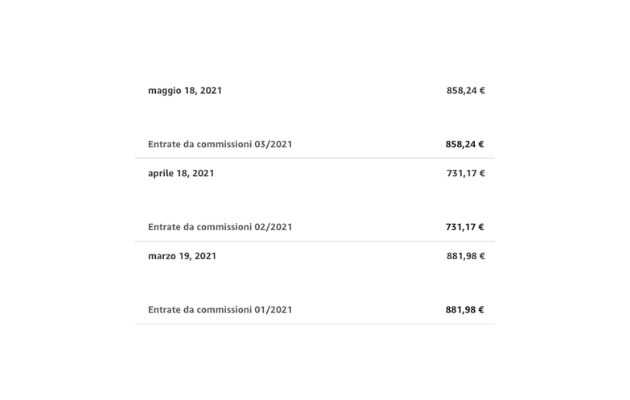Screen dimensions: 630x400
Task: Click the bold 731,17 € commission total
Action: (x=465, y=227)
